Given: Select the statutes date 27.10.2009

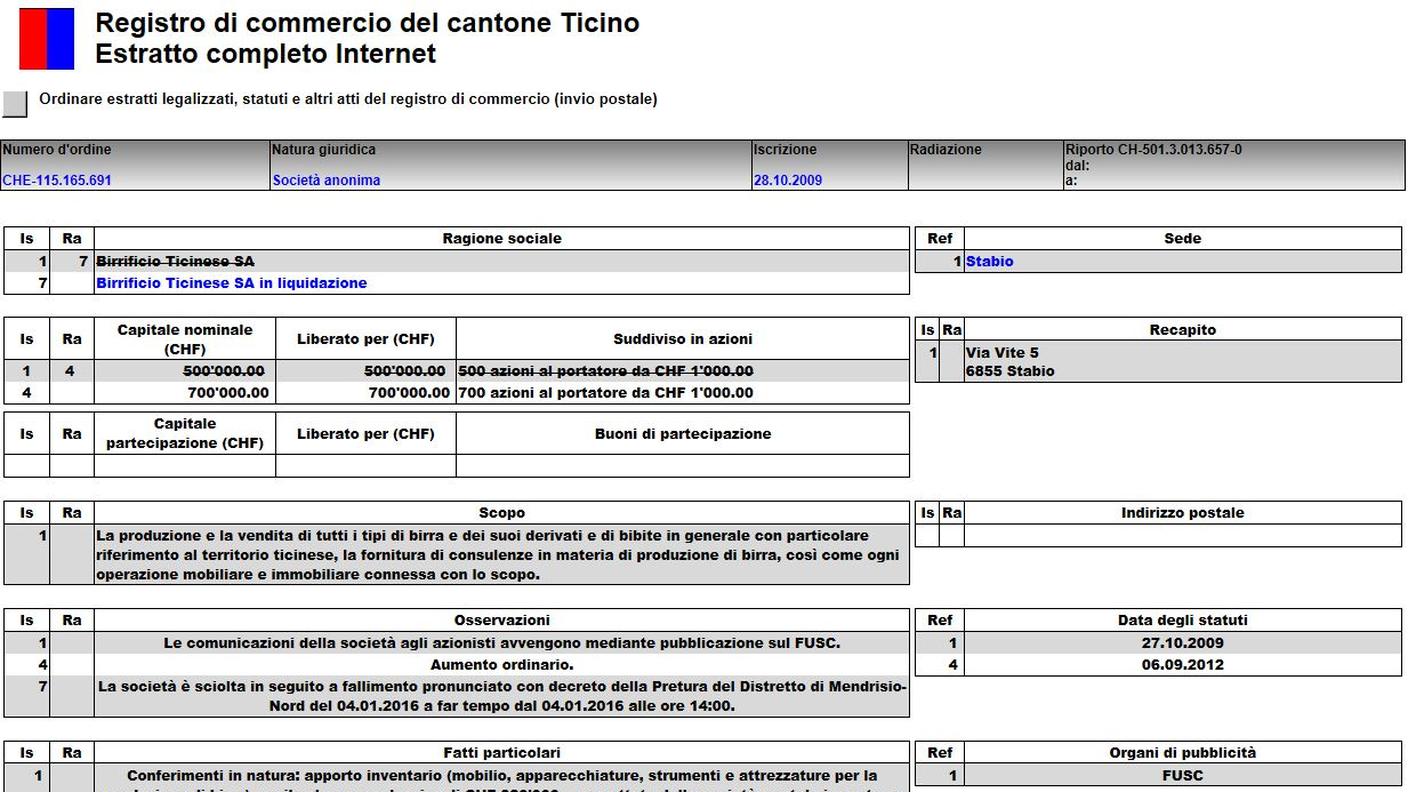Looking at the screenshot, I should [1182, 643].
